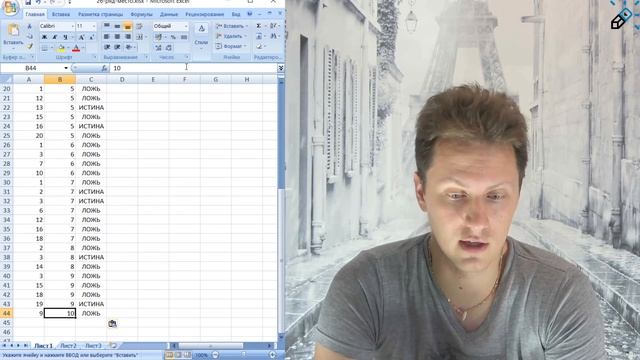Click the Find and Select binoculars icon

point(273,36)
